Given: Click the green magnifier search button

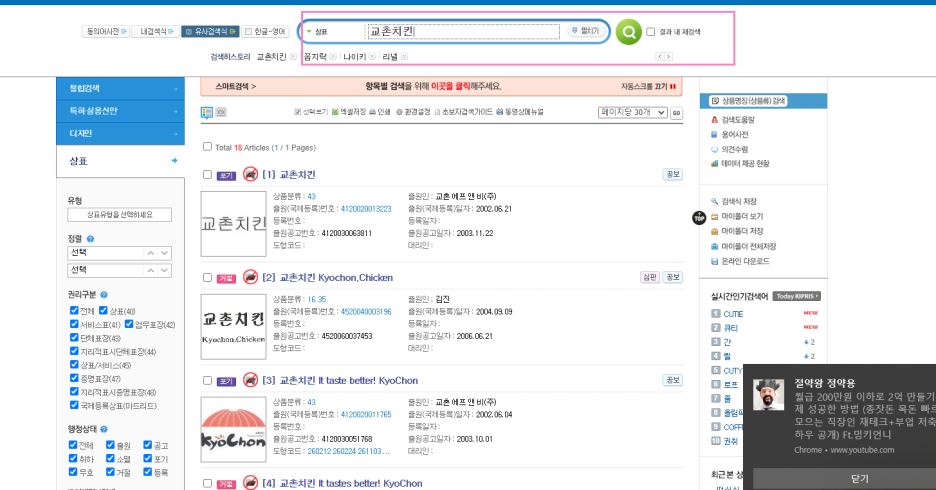Looking at the screenshot, I should (x=629, y=32).
